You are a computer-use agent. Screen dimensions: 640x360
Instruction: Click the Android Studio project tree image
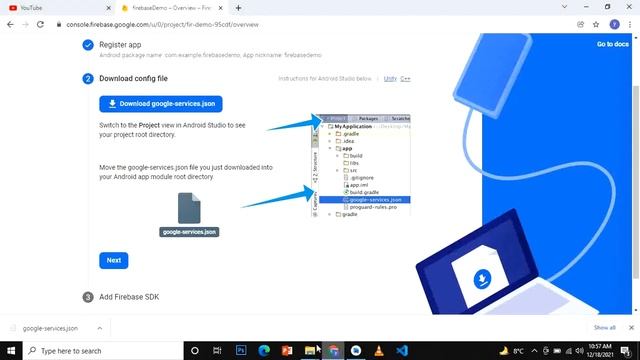tap(361, 166)
